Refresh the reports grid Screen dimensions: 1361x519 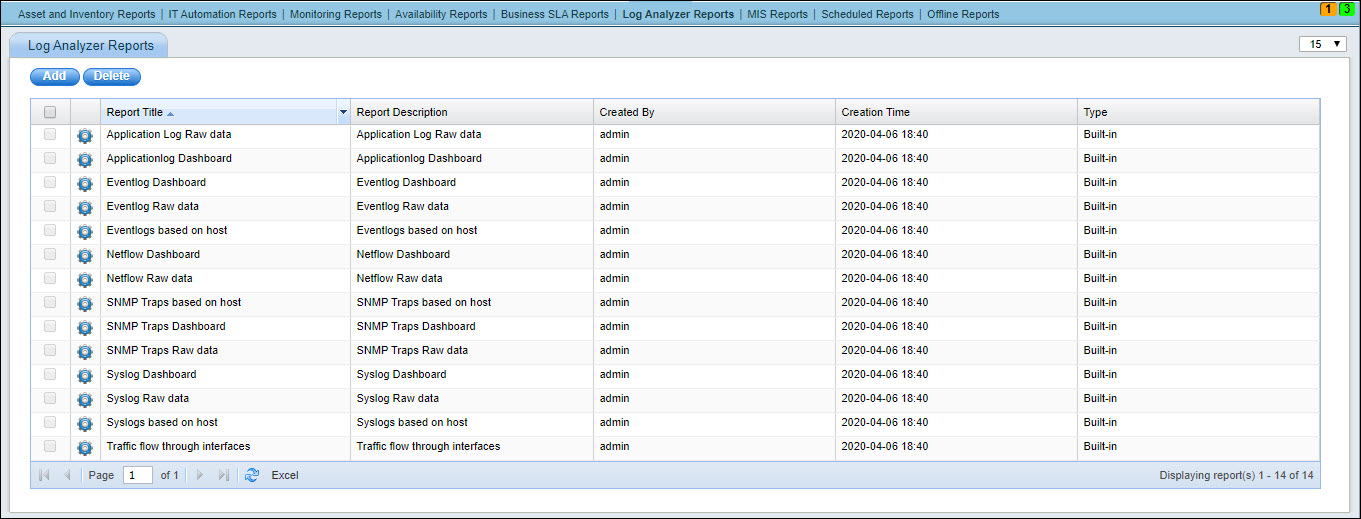pyautogui.click(x=252, y=475)
